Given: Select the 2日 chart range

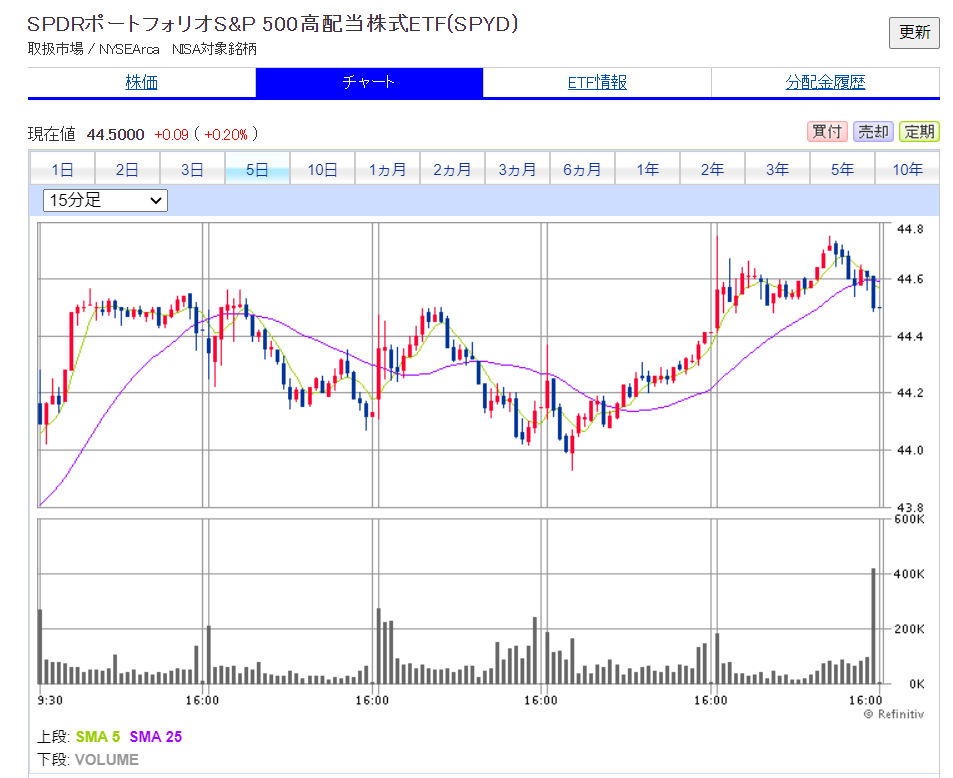Looking at the screenshot, I should tap(127, 169).
